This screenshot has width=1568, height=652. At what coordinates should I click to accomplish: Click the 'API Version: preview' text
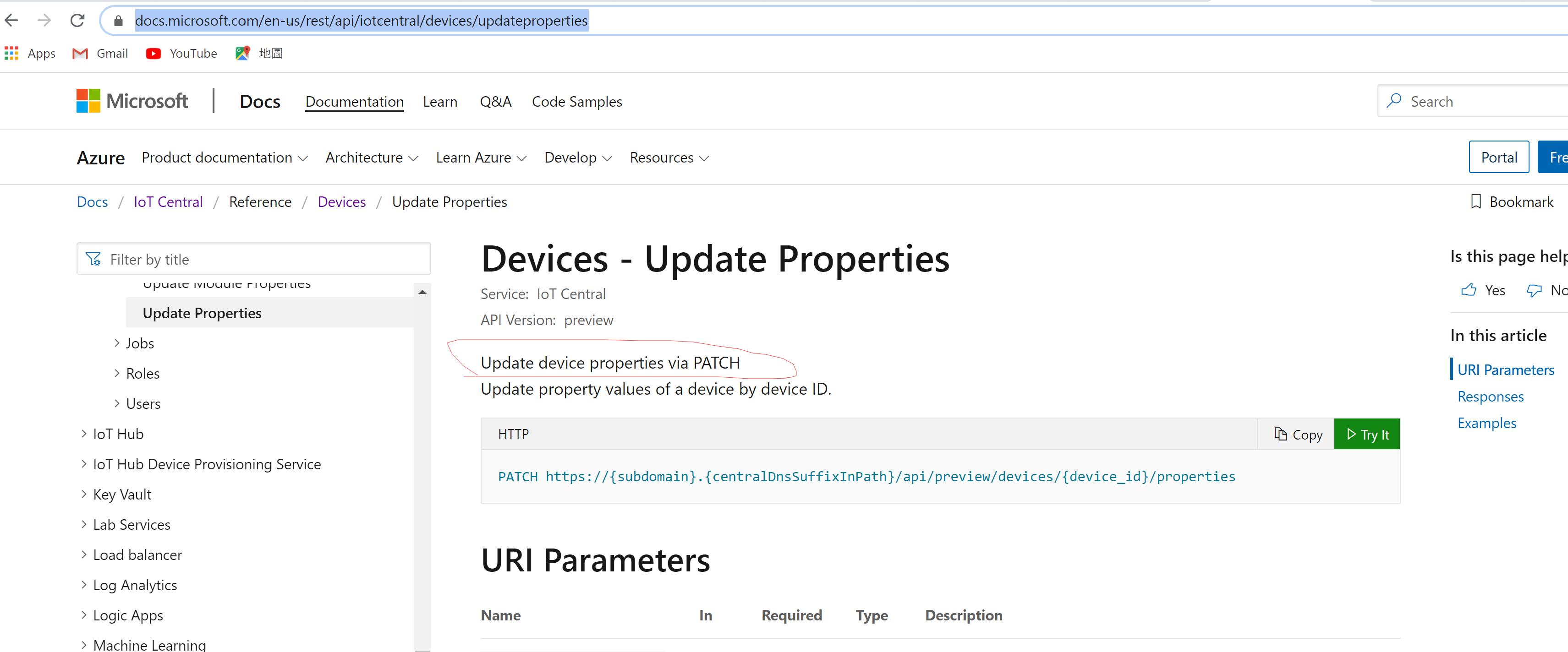(x=547, y=320)
